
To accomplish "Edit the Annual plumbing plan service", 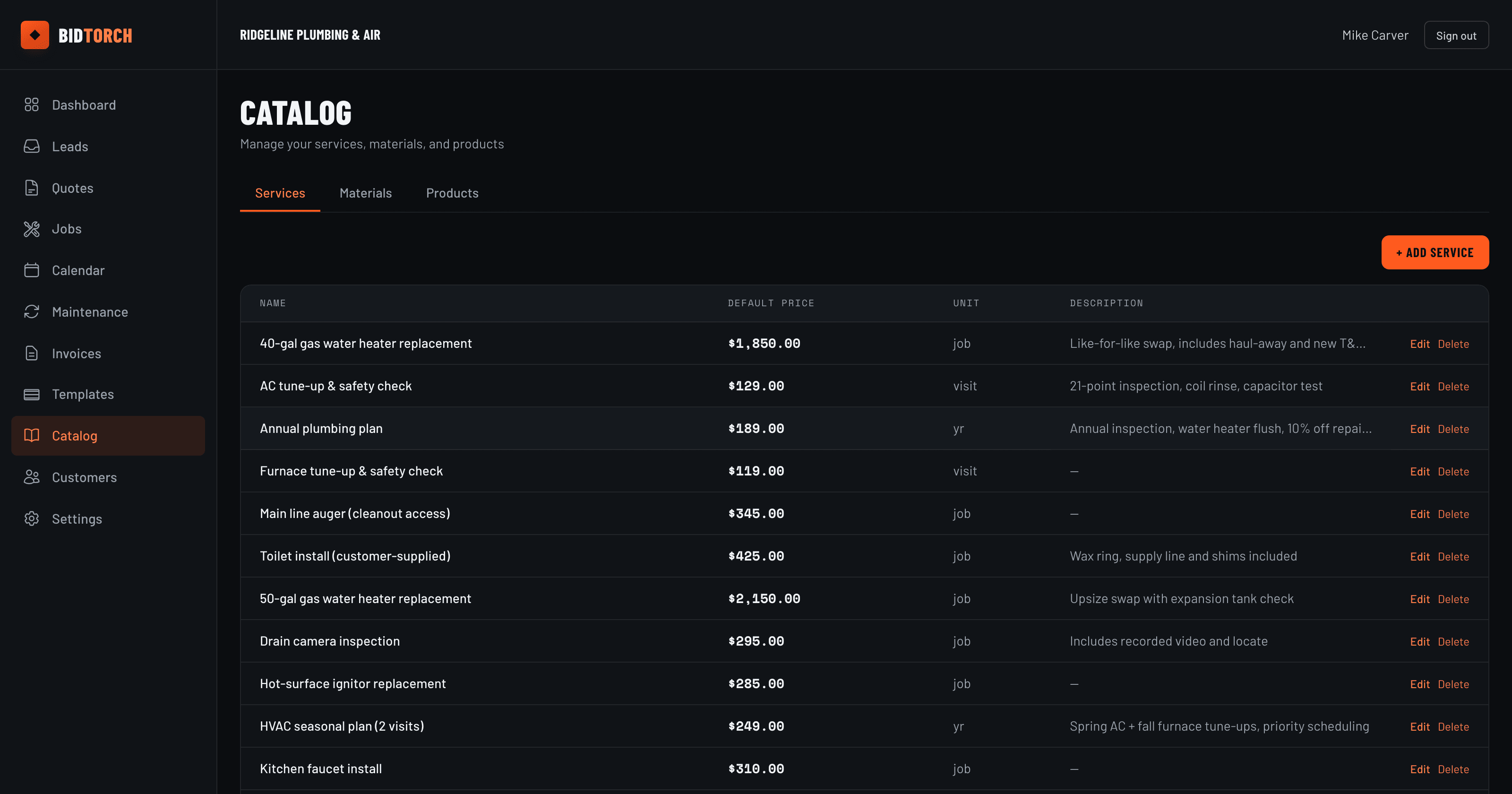I will point(1419,429).
